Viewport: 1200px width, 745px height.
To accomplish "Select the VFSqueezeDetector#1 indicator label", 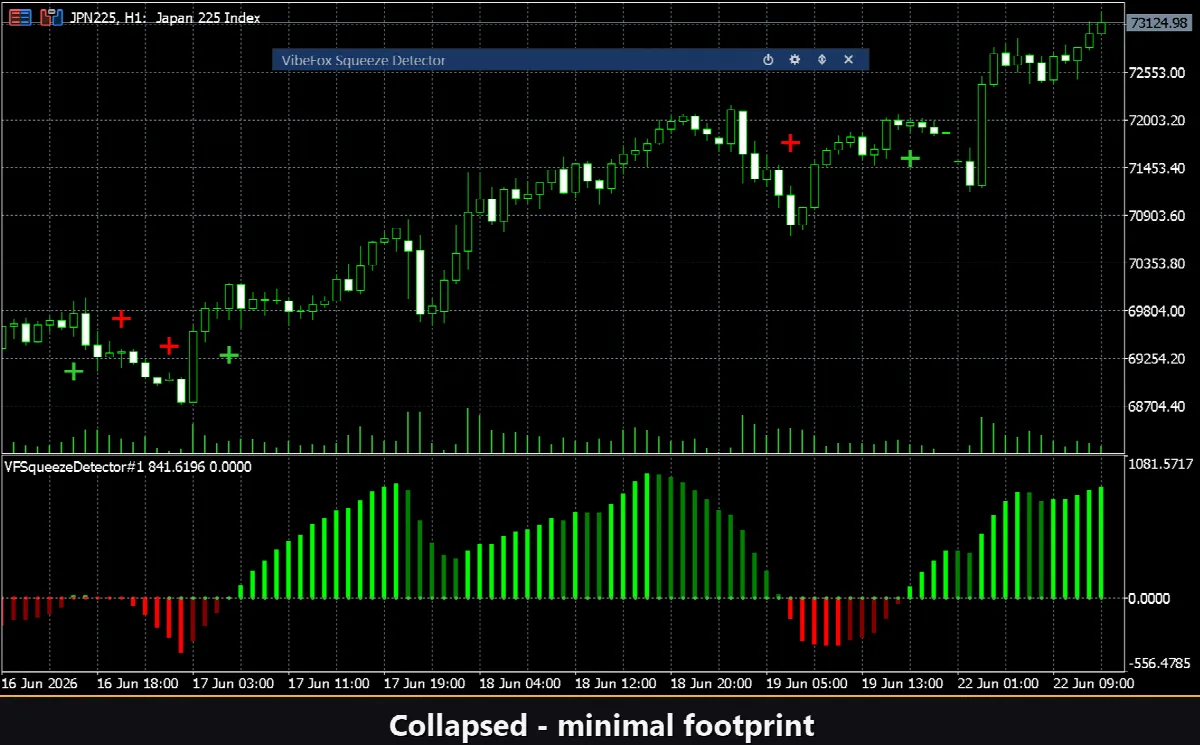I will click(x=128, y=466).
